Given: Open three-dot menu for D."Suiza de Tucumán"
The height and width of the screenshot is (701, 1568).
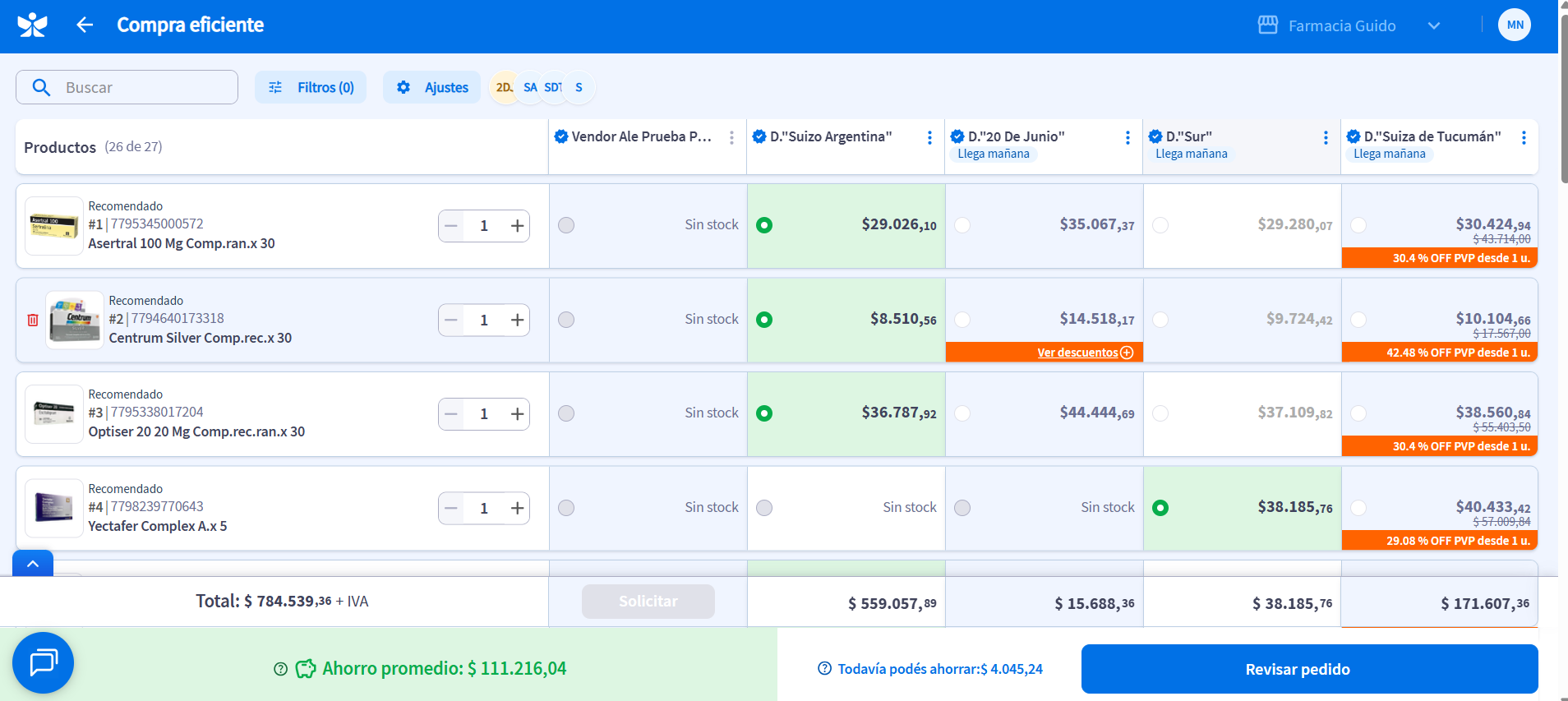Looking at the screenshot, I should 1524,138.
